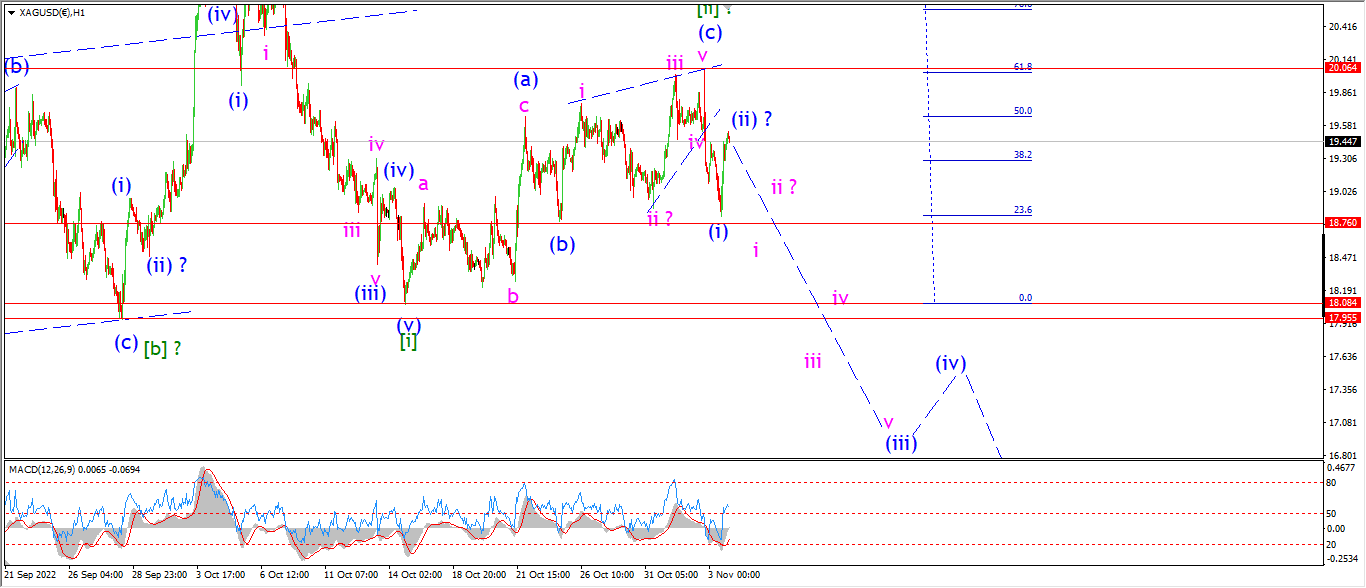
Task: Click the 50.0 Fibonacci retracement label
Action: (1023, 111)
